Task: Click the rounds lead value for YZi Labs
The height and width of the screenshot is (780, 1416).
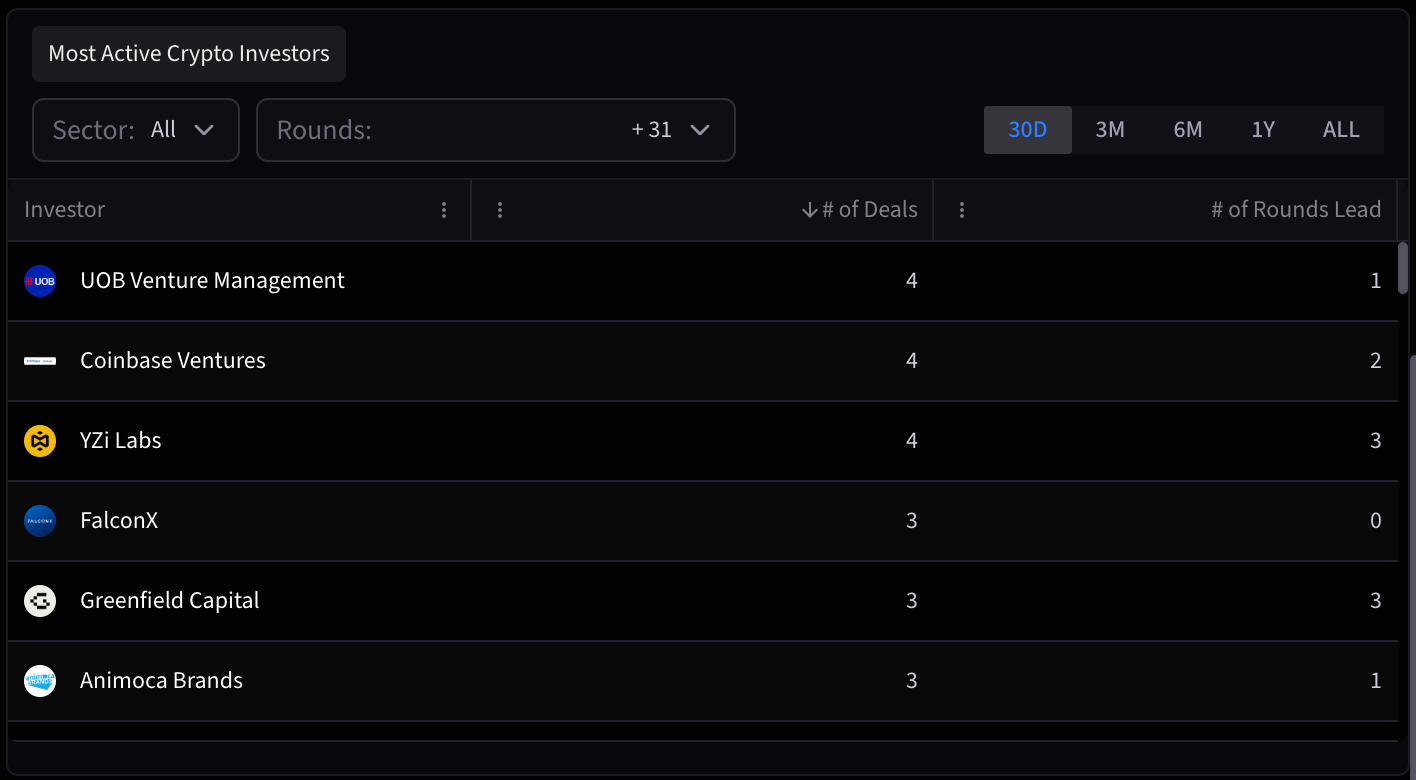Action: (1376, 441)
